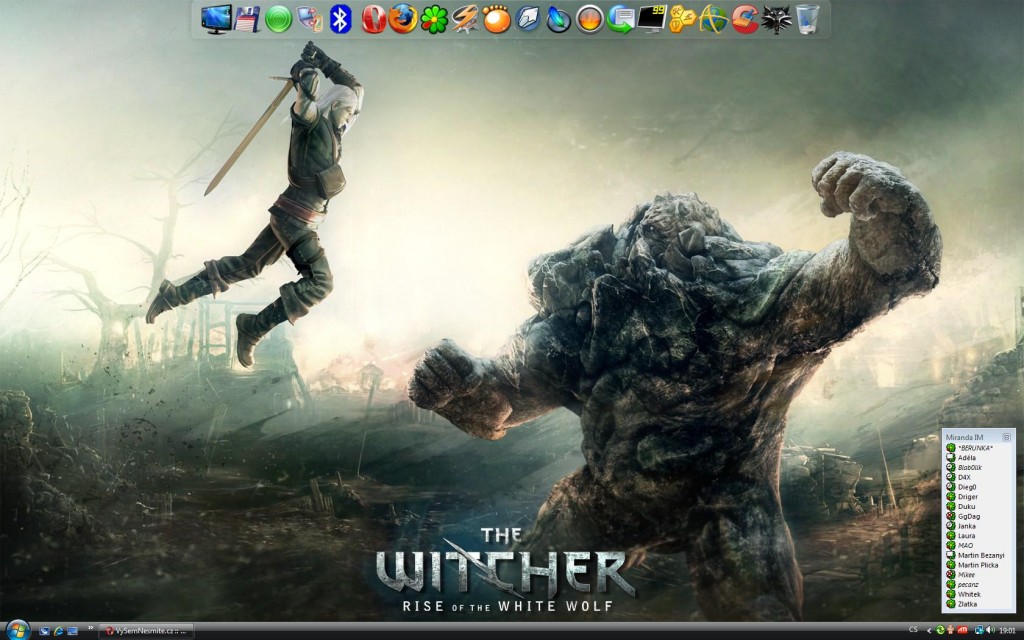Select contact Zlatka in Miranda IM
This screenshot has height=640, width=1024.
click(x=978, y=604)
